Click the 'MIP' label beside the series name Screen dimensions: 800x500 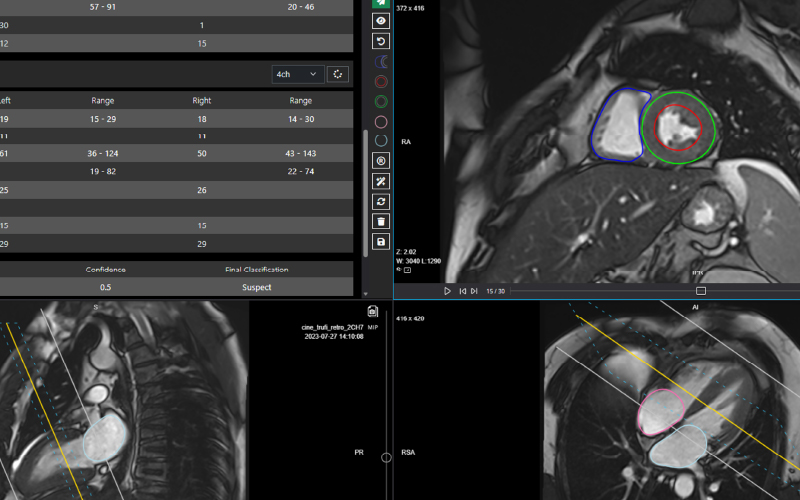pyautogui.click(x=372, y=327)
